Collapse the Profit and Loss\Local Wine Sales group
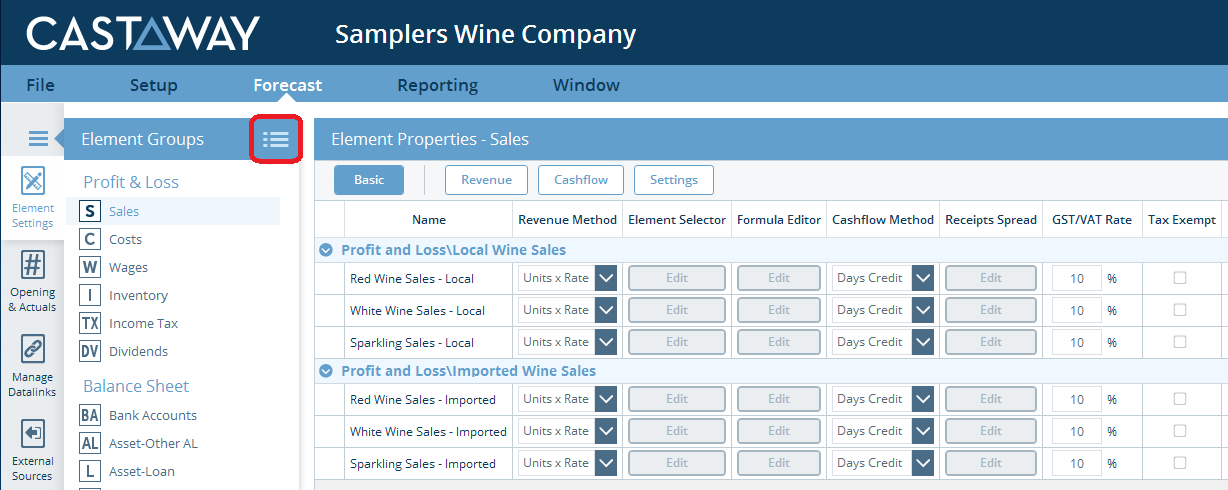This screenshot has height=490, width=1228. click(326, 250)
